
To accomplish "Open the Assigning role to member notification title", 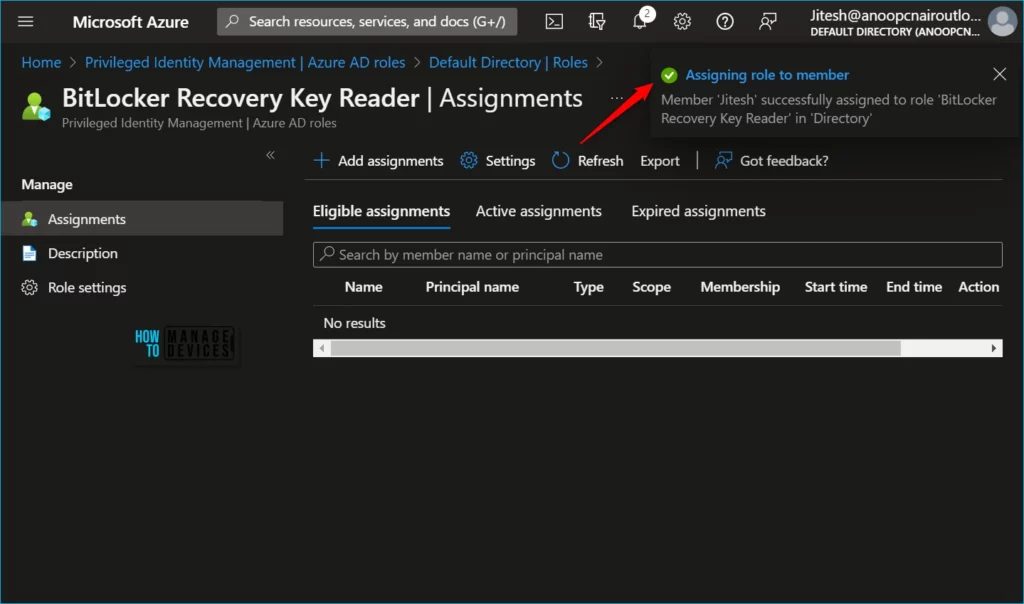I will click(x=767, y=75).
